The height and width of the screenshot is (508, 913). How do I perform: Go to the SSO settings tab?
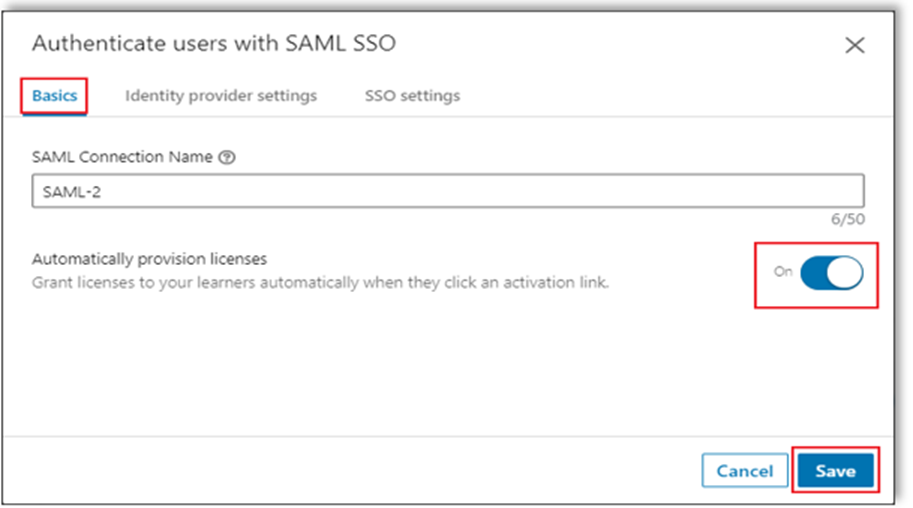pos(412,96)
